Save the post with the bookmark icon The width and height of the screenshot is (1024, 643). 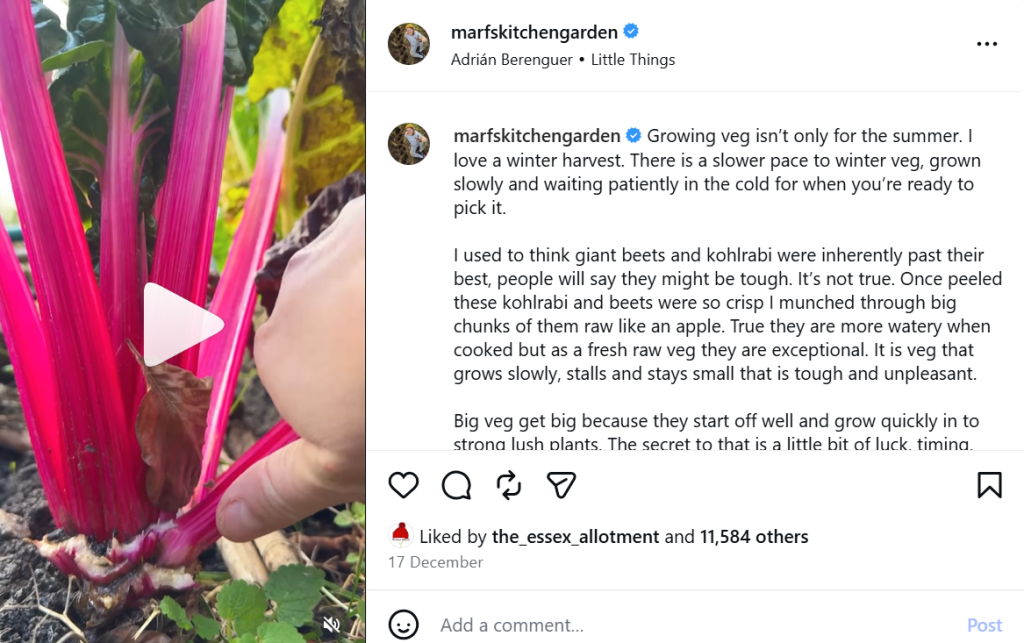(989, 485)
